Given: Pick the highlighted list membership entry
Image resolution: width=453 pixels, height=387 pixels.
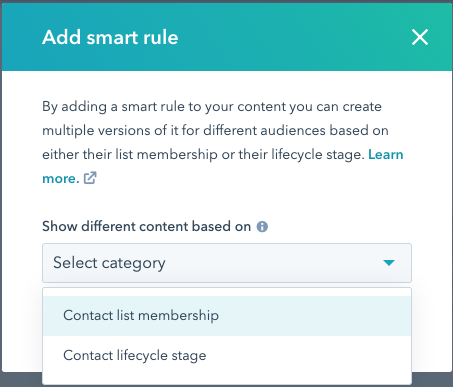Looking at the screenshot, I should pyautogui.click(x=227, y=316).
